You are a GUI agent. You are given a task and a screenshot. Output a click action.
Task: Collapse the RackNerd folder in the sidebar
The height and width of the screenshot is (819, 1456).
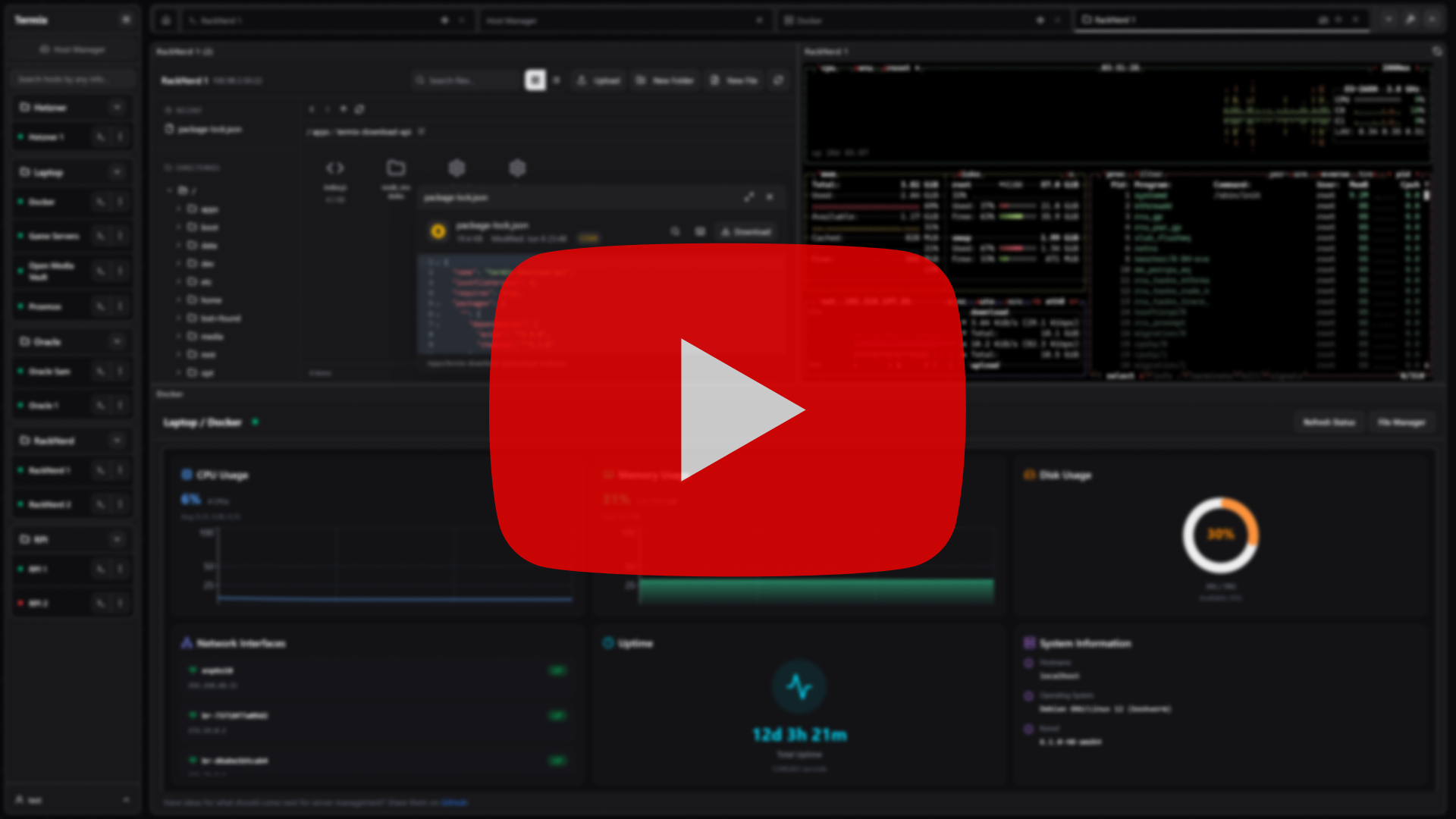pyautogui.click(x=117, y=441)
